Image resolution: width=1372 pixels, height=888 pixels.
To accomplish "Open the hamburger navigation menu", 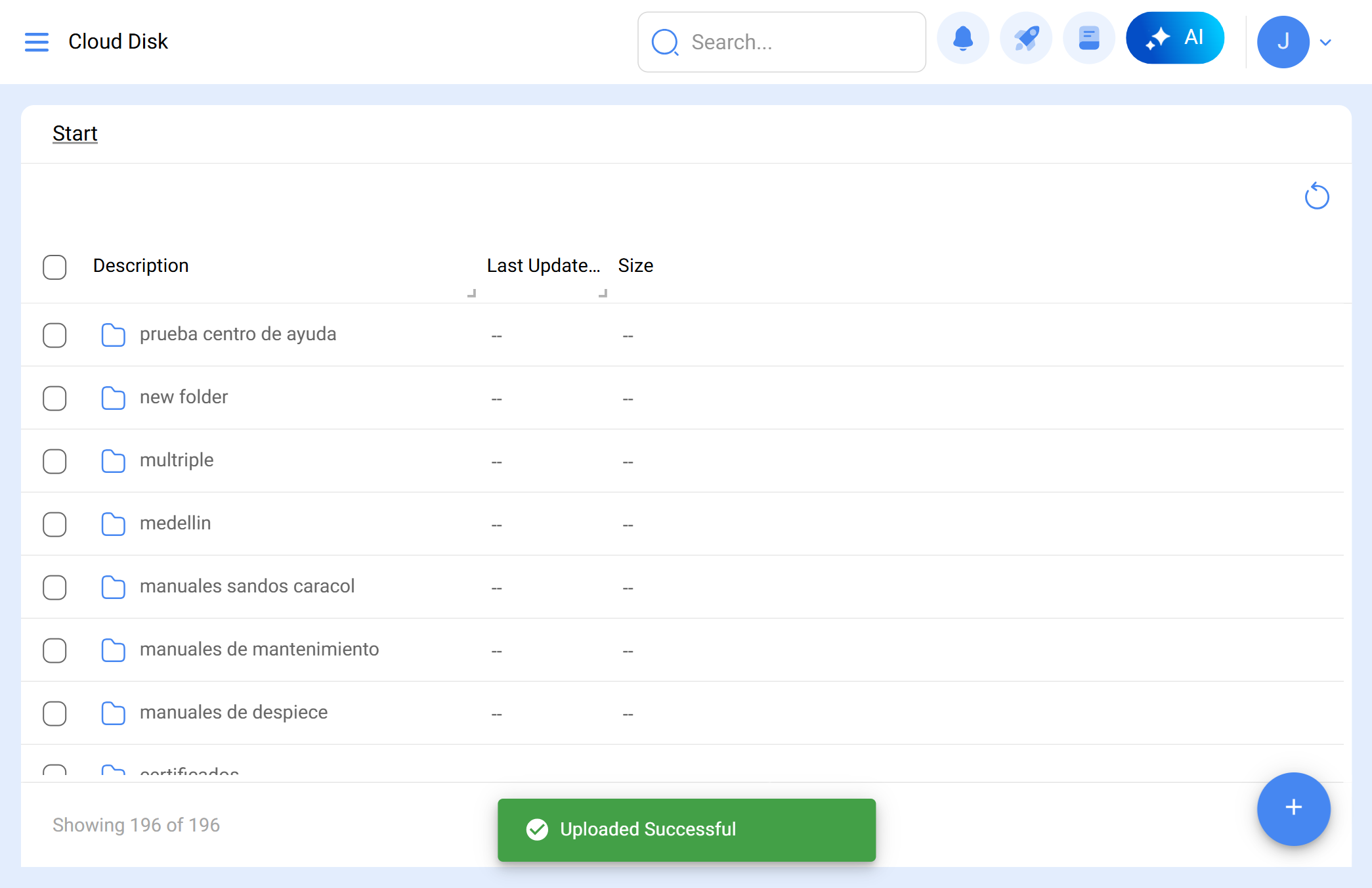I will (x=37, y=42).
